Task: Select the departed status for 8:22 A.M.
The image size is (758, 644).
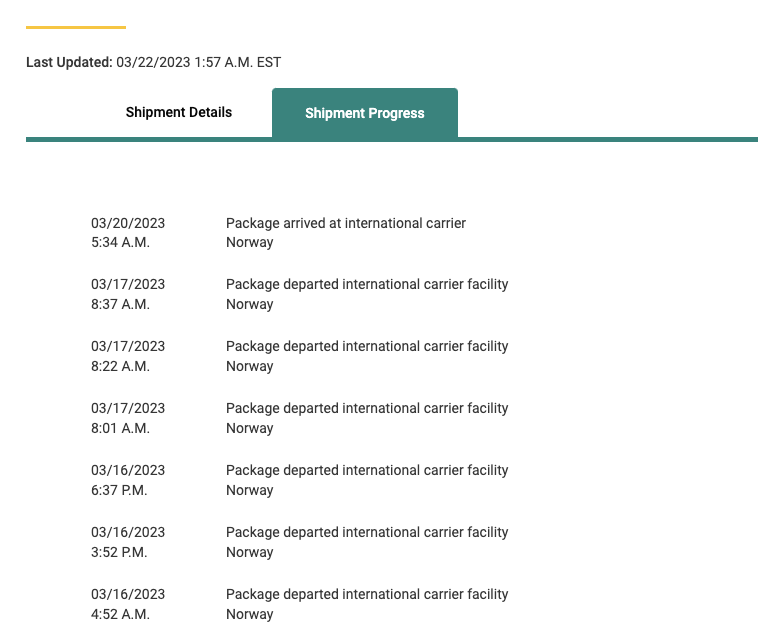Action: [x=367, y=346]
